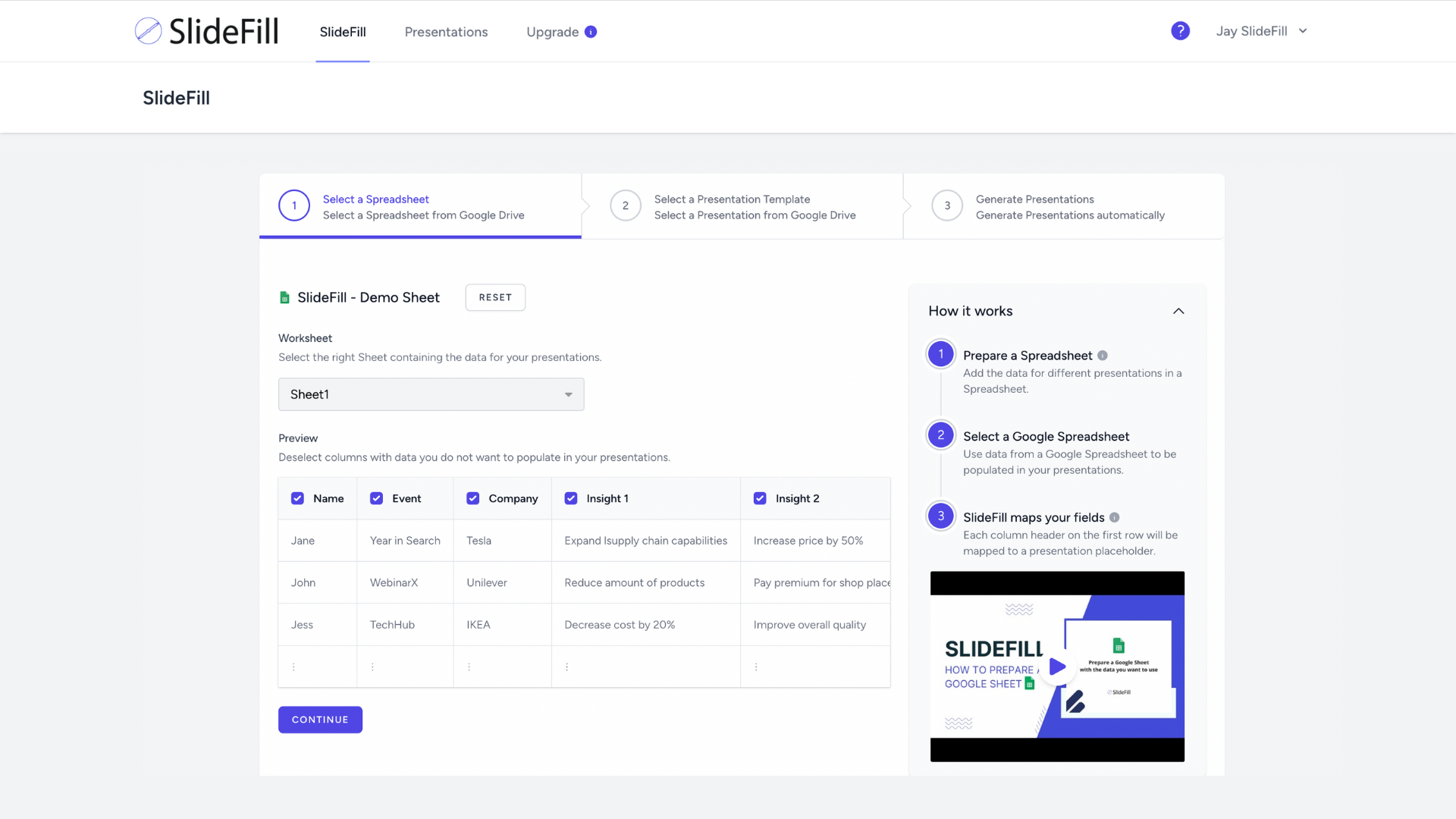This screenshot has width=1456, height=819.
Task: Click step 3 Generate Presentations circle
Action: [947, 206]
